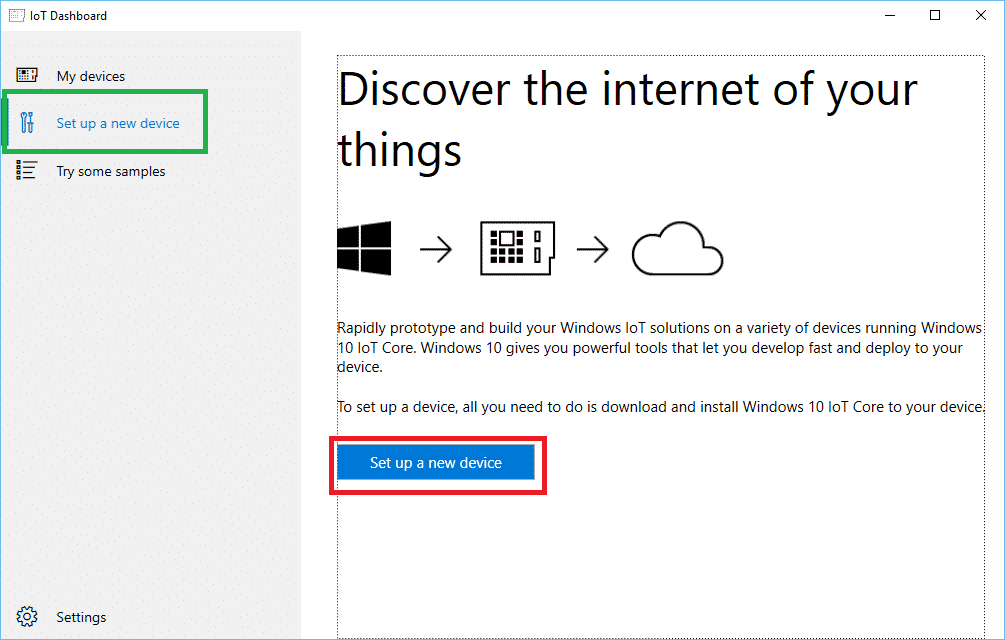
Task: Minimize the IoT Dashboard window
Action: point(889,15)
